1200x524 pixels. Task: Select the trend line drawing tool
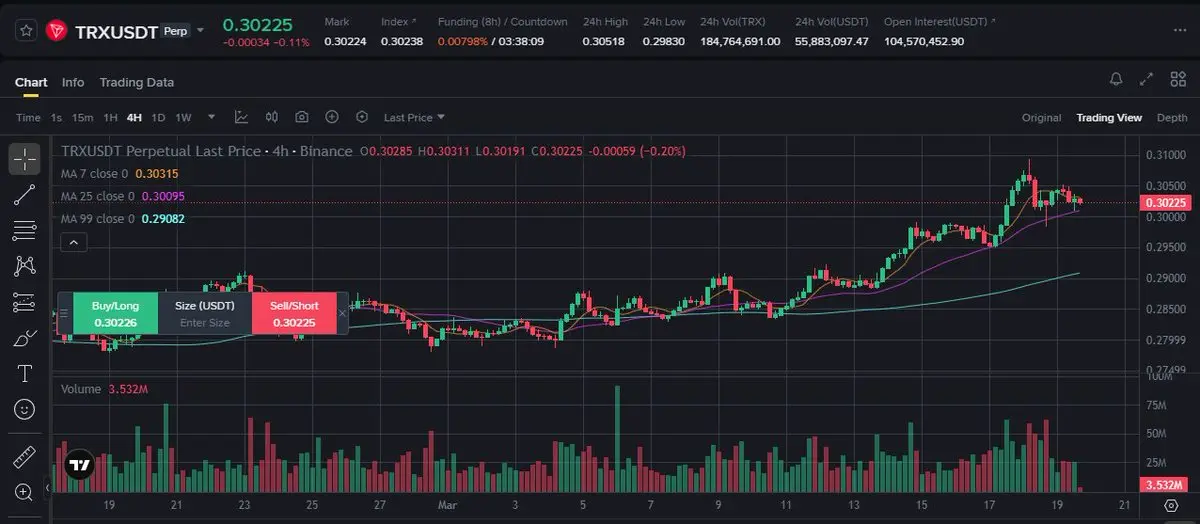25,195
